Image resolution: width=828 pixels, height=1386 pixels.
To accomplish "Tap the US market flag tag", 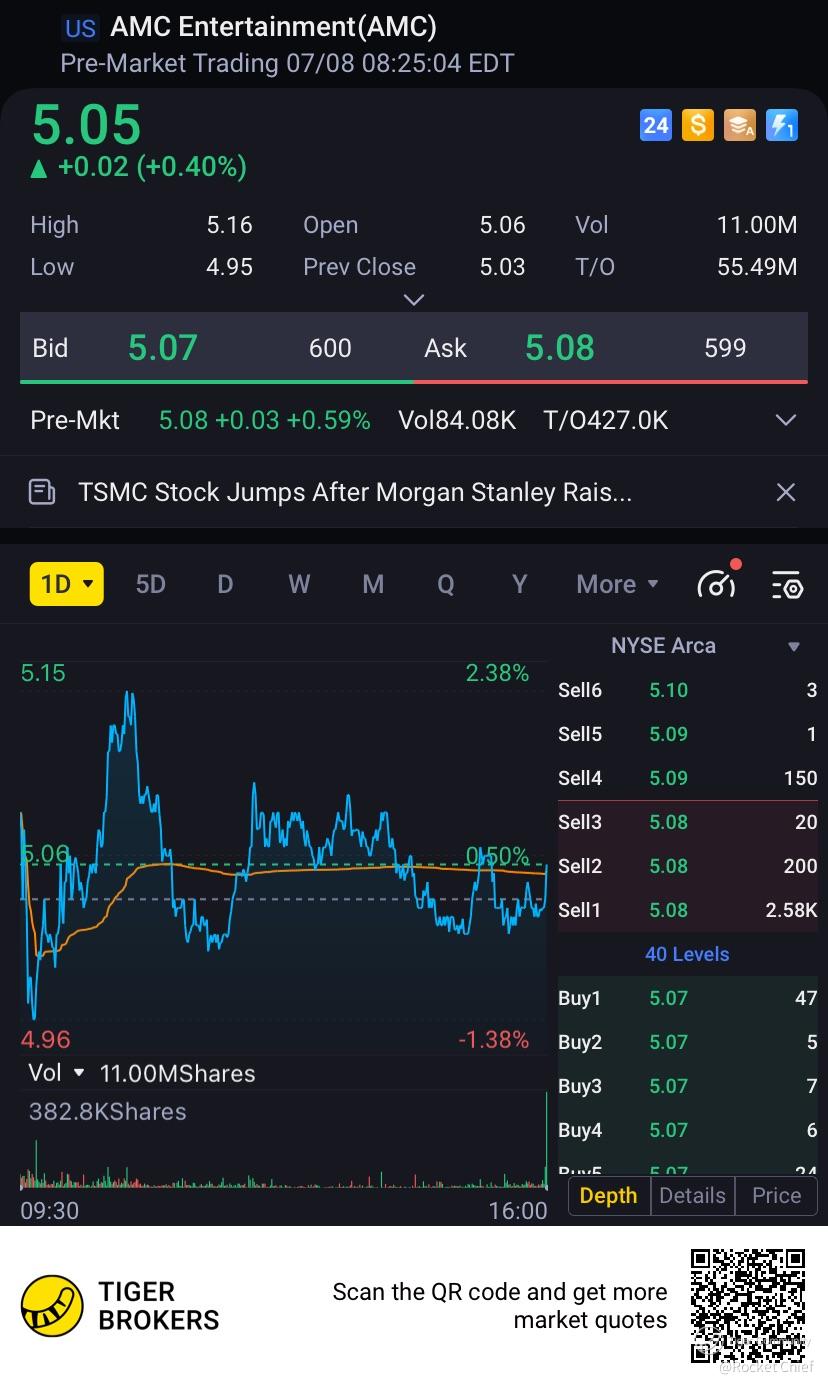I will point(80,28).
